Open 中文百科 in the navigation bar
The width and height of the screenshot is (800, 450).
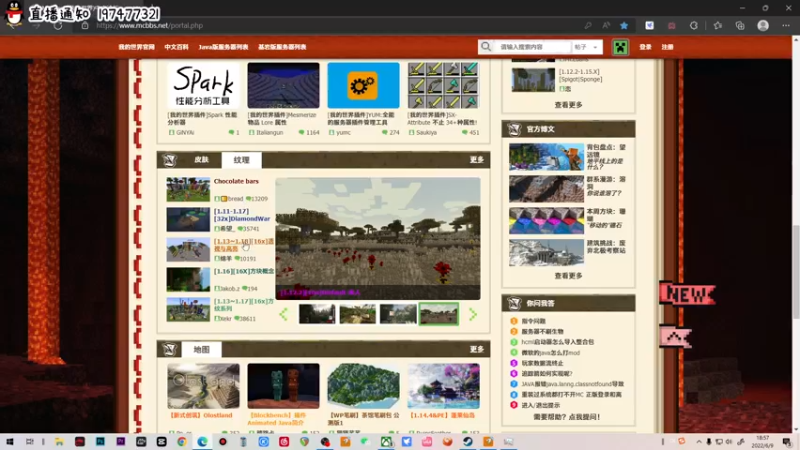tap(177, 47)
